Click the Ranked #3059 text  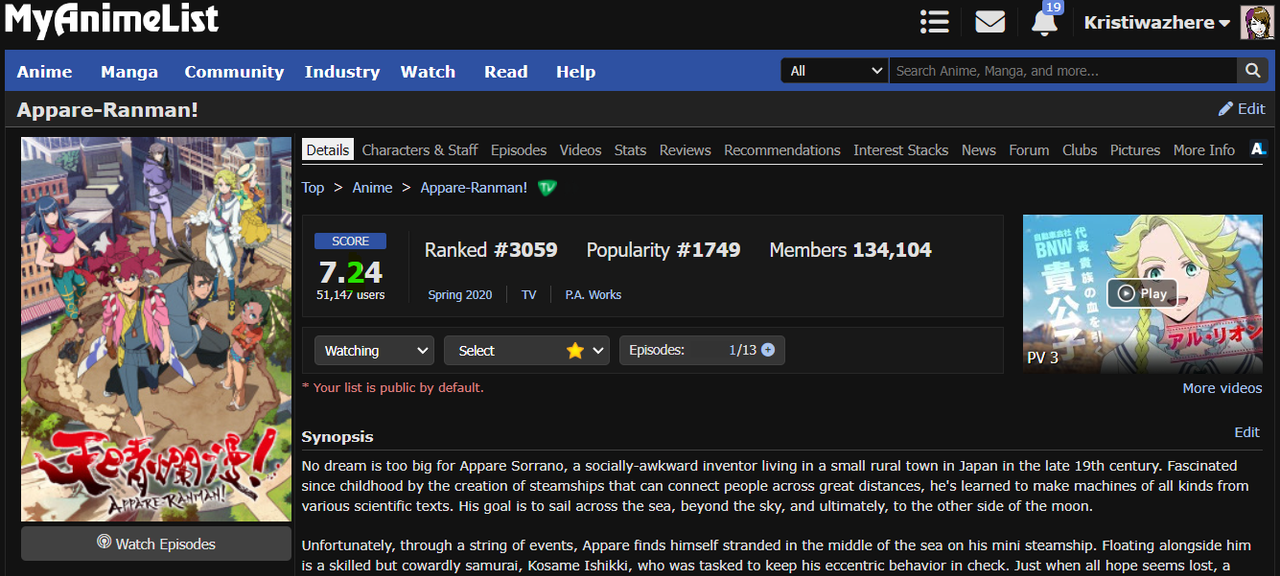coord(491,250)
